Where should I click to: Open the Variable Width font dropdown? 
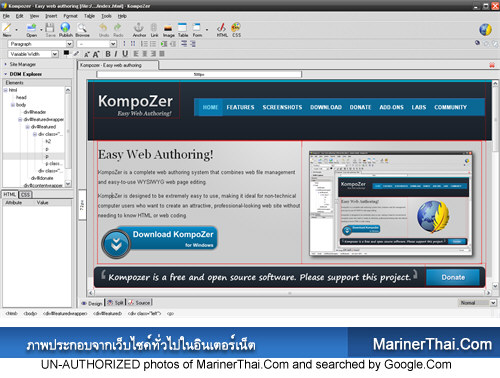[x=33, y=54]
